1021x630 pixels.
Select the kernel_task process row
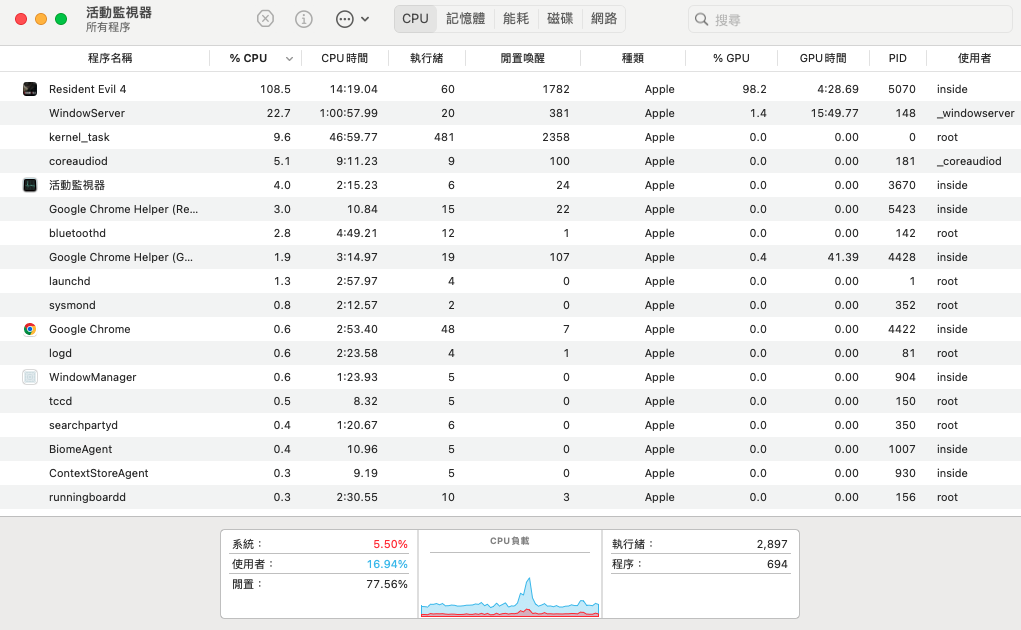point(510,137)
